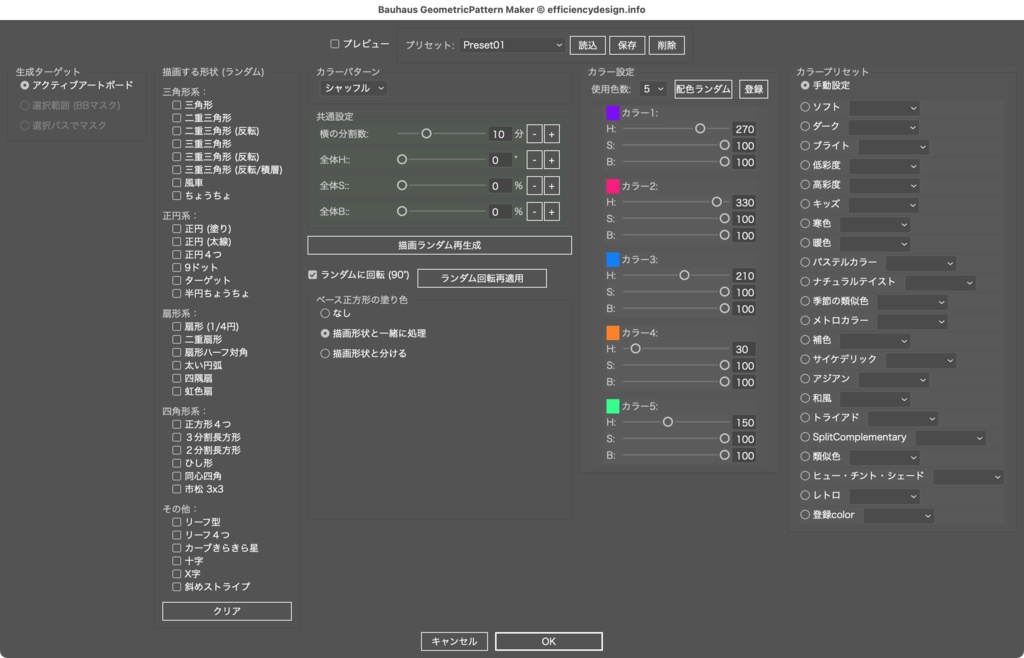The image size is (1024, 658).
Task: Click plus button for 横の分割数
Action: click(x=551, y=134)
